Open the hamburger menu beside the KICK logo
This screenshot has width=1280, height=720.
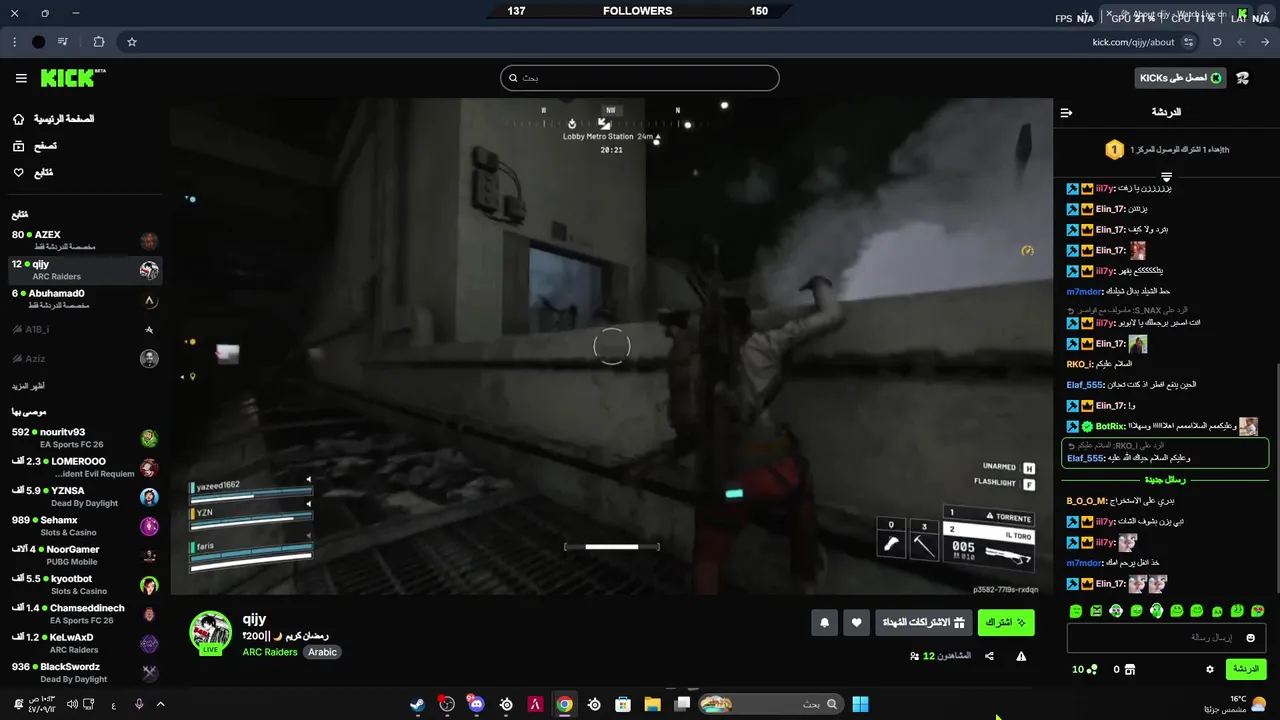click(x=21, y=78)
